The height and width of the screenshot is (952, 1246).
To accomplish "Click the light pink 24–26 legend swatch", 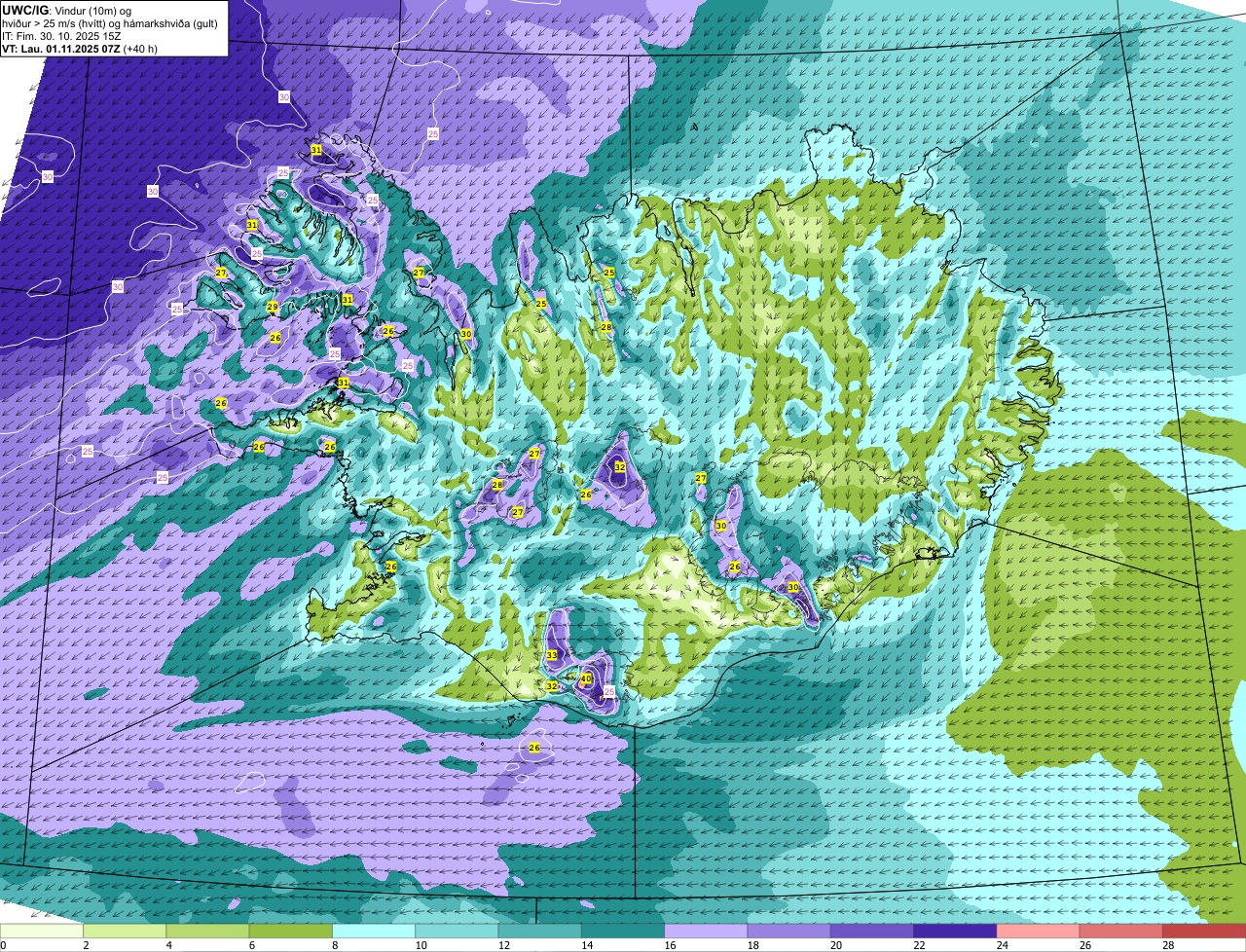I will pos(1039,931).
